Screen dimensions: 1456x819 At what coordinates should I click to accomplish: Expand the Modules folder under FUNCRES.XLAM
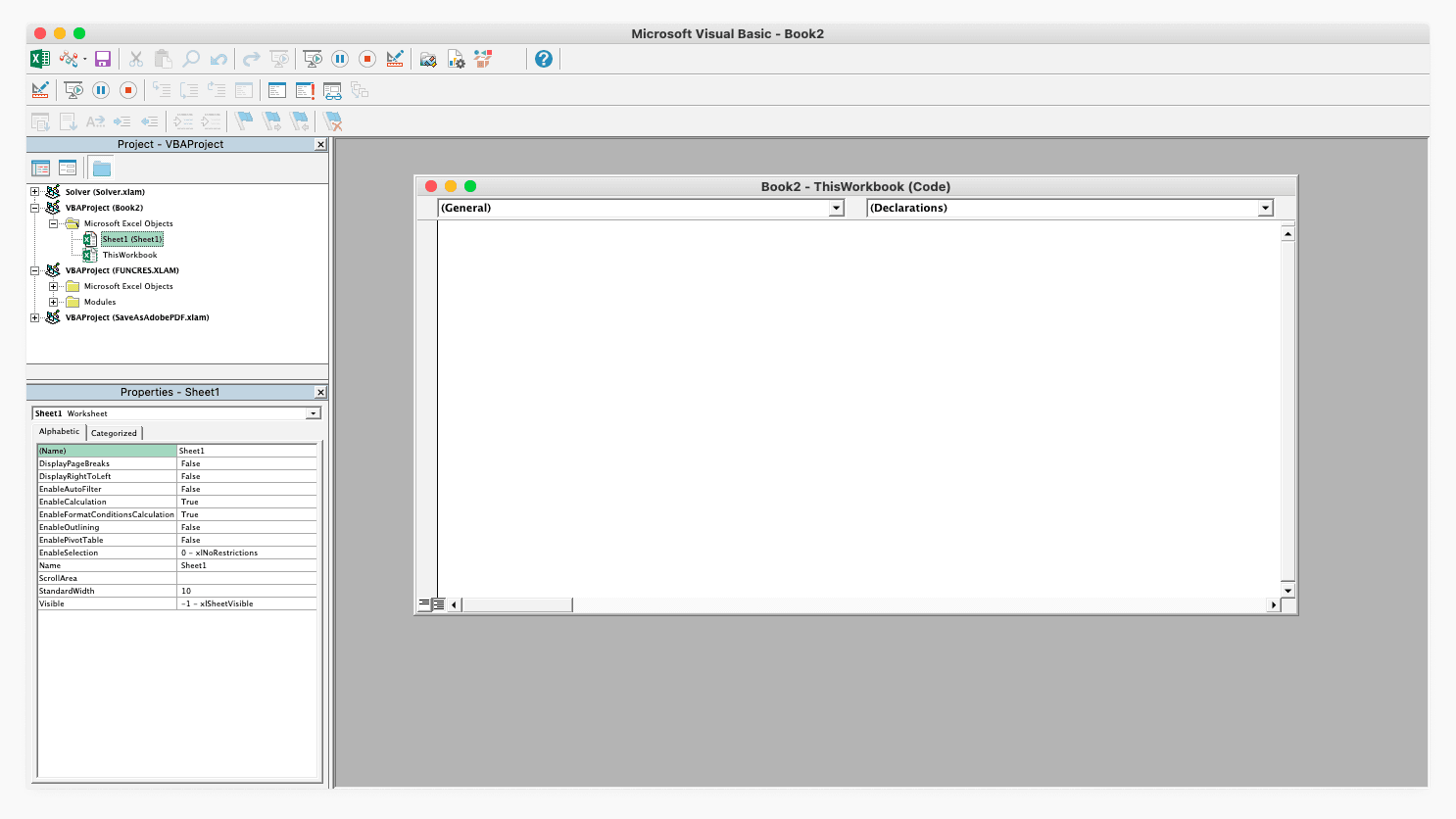coord(53,302)
